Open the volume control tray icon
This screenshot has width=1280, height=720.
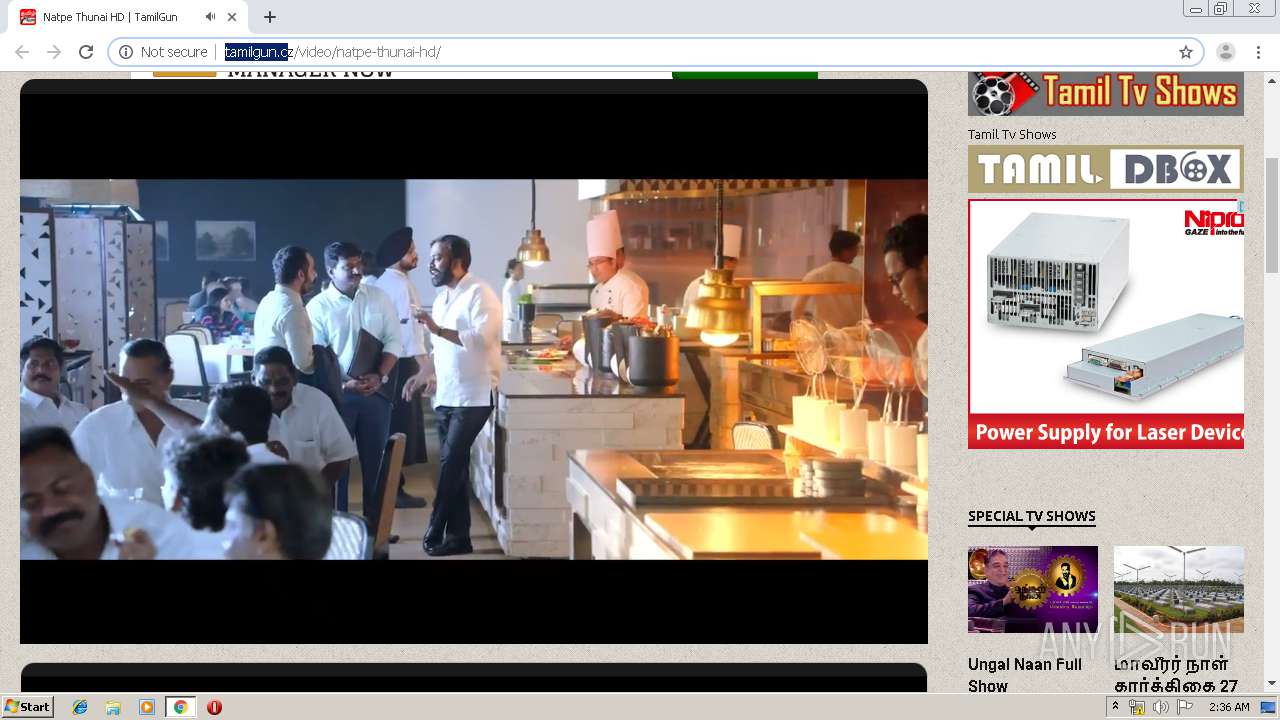(x=1160, y=707)
